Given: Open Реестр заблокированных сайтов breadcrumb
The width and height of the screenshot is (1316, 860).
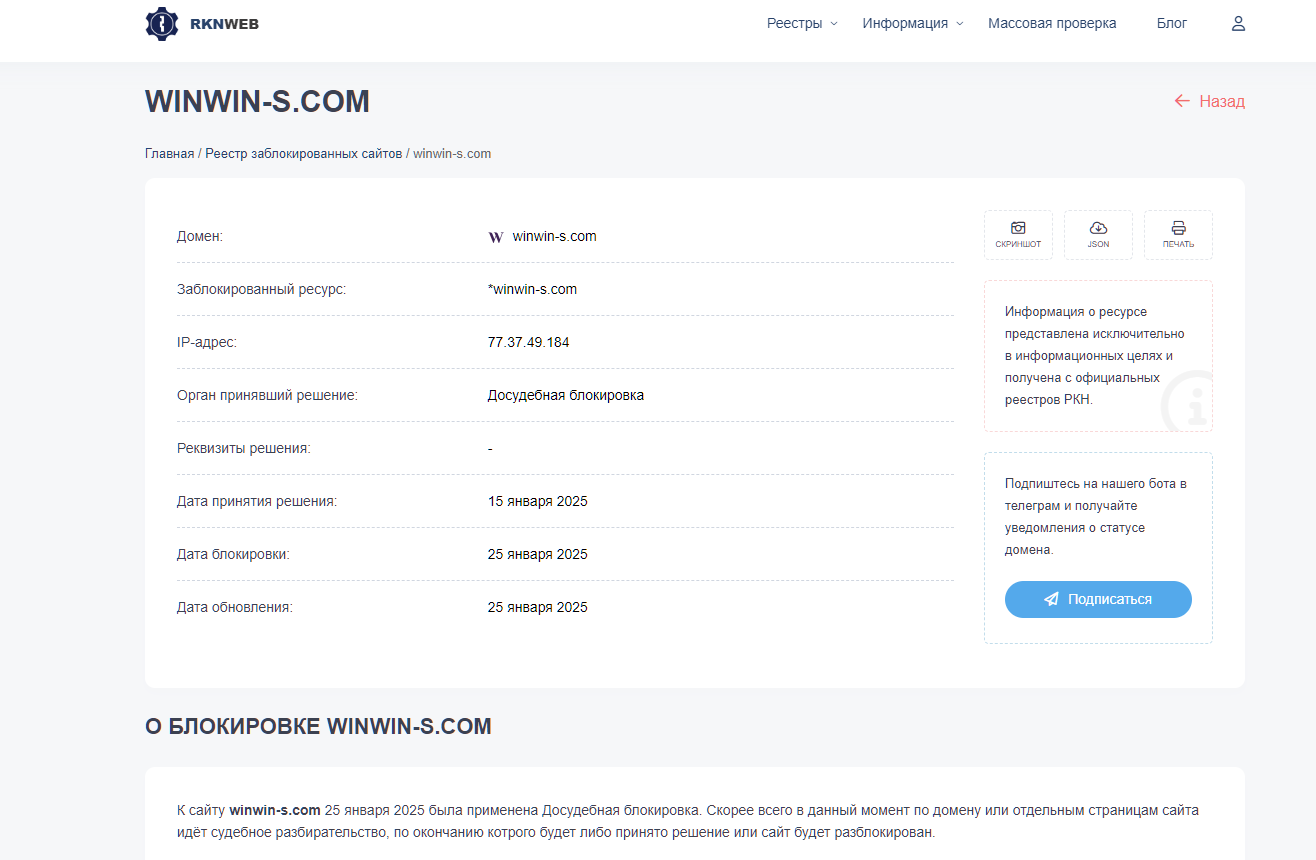Looking at the screenshot, I should coord(304,154).
